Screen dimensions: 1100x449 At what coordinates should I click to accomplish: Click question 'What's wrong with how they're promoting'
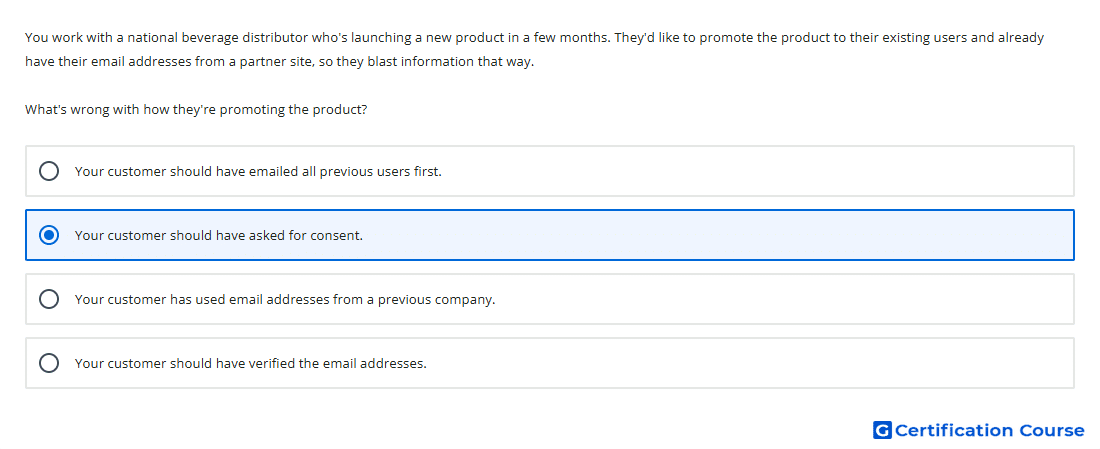click(x=196, y=110)
